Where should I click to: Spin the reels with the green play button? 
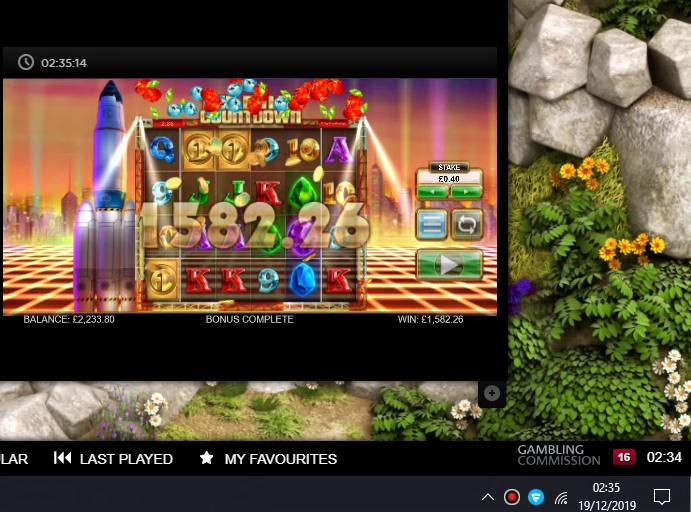point(449,264)
